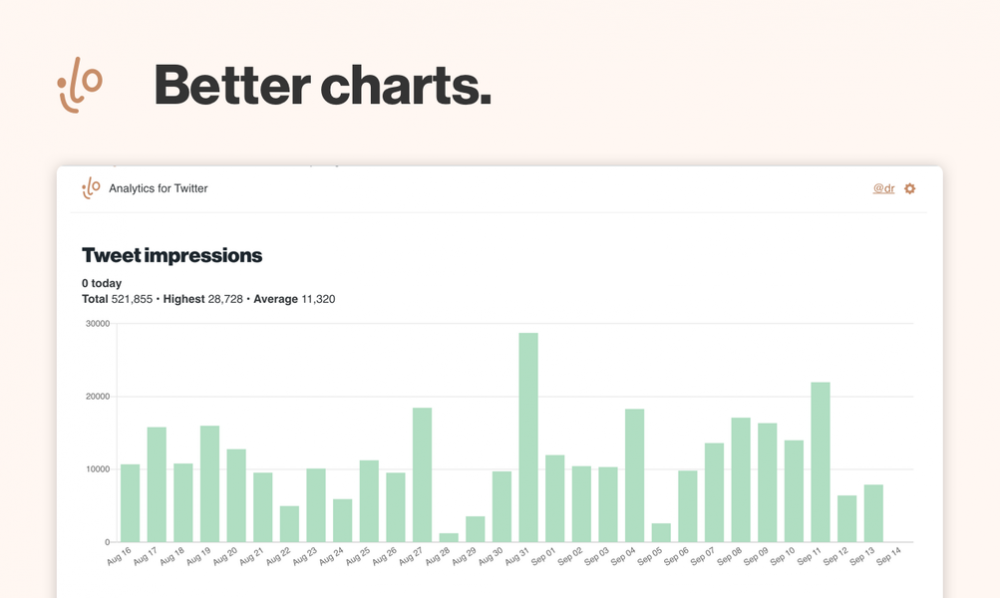The height and width of the screenshot is (598, 1000).
Task: Click the Aug 19 impressions bar
Action: point(210,484)
